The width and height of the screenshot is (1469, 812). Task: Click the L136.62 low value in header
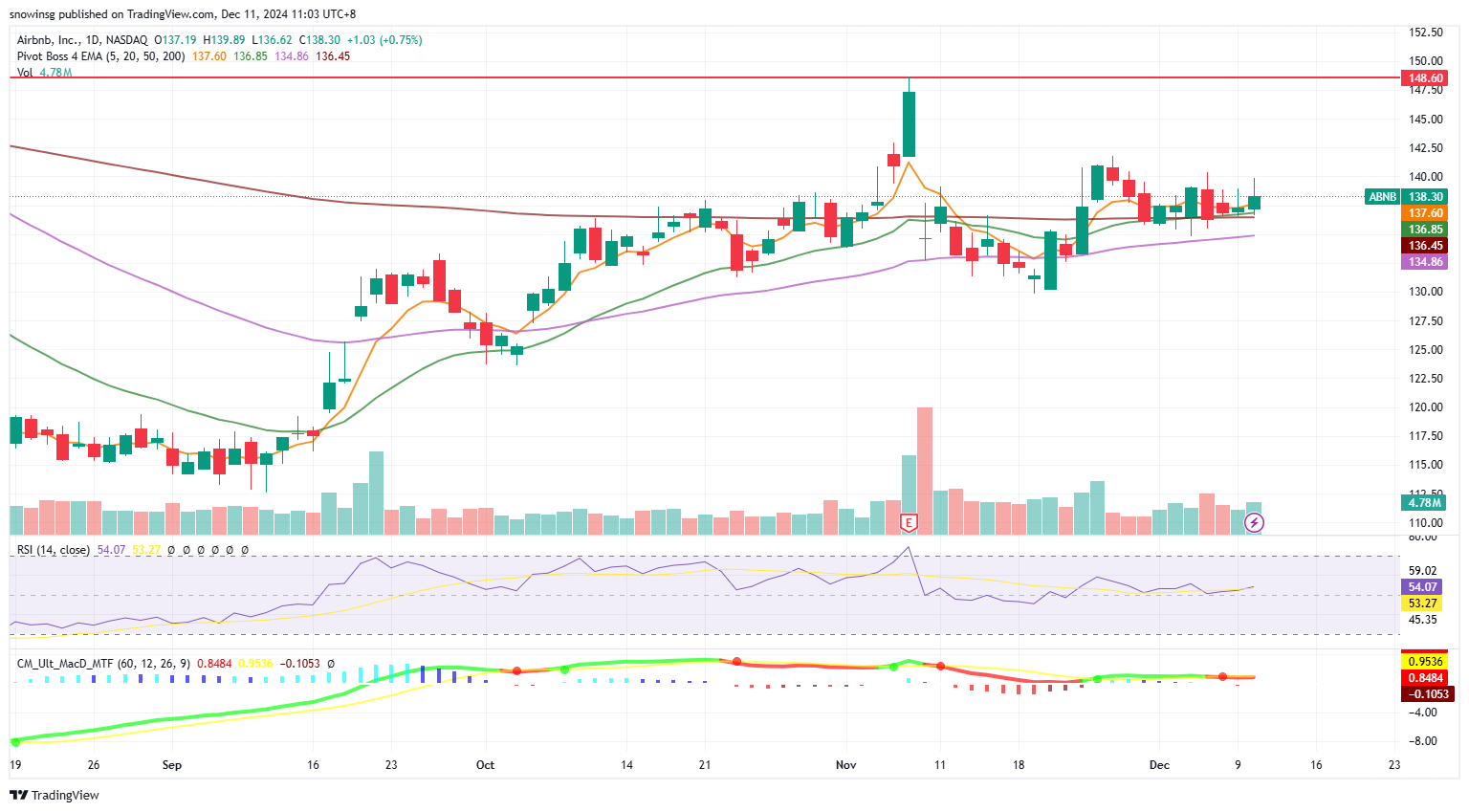(272, 40)
